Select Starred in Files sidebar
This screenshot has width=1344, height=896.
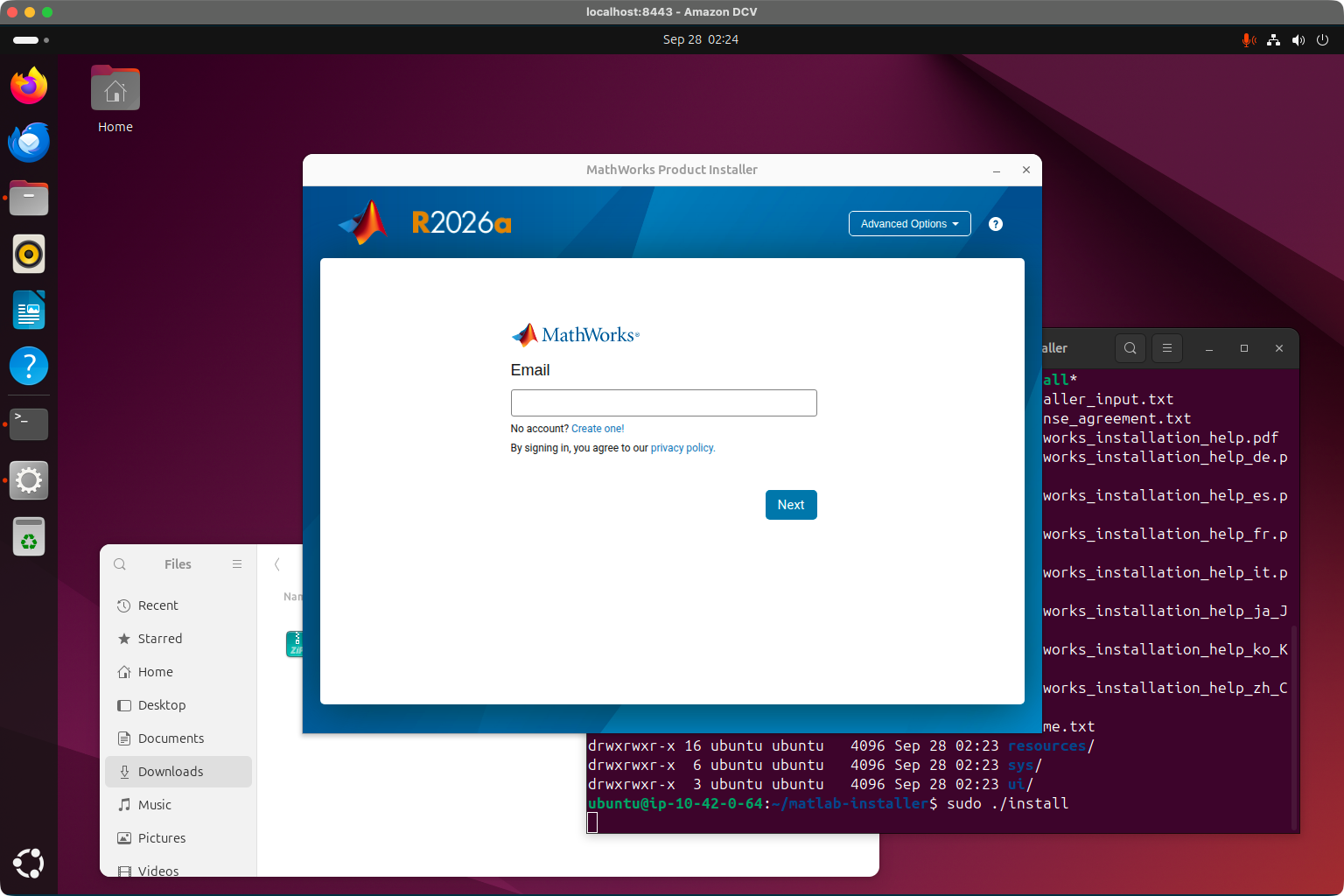click(x=178, y=639)
